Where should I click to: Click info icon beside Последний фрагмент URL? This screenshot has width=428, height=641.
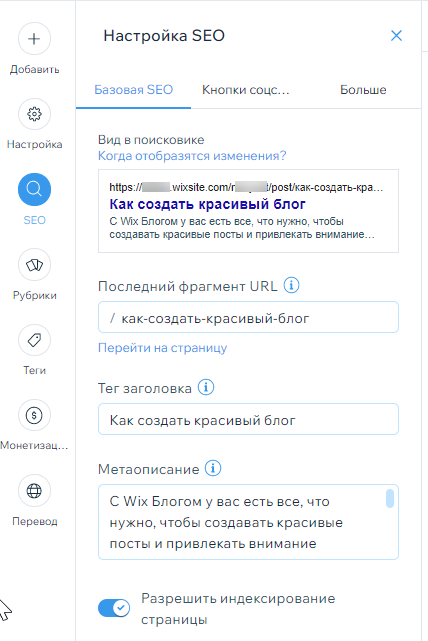(291, 285)
